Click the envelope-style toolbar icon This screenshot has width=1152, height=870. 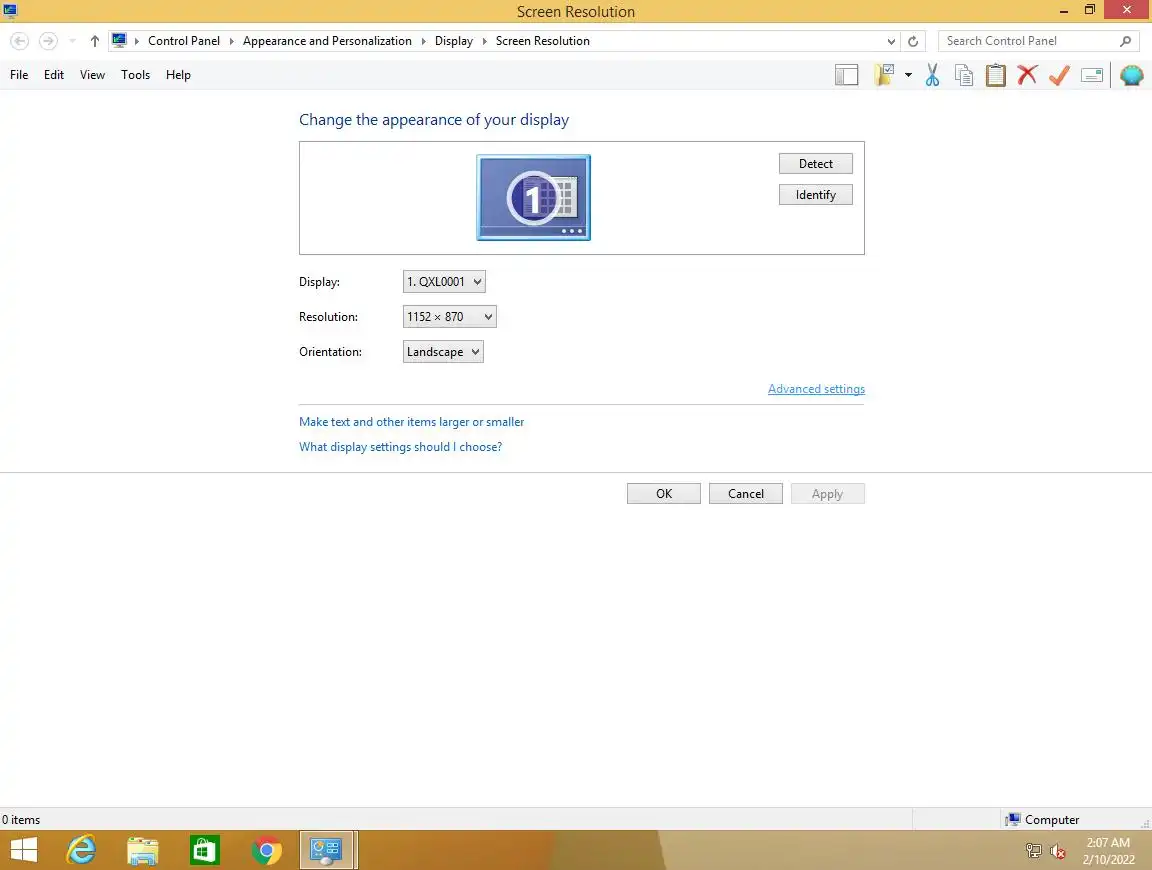click(1092, 75)
